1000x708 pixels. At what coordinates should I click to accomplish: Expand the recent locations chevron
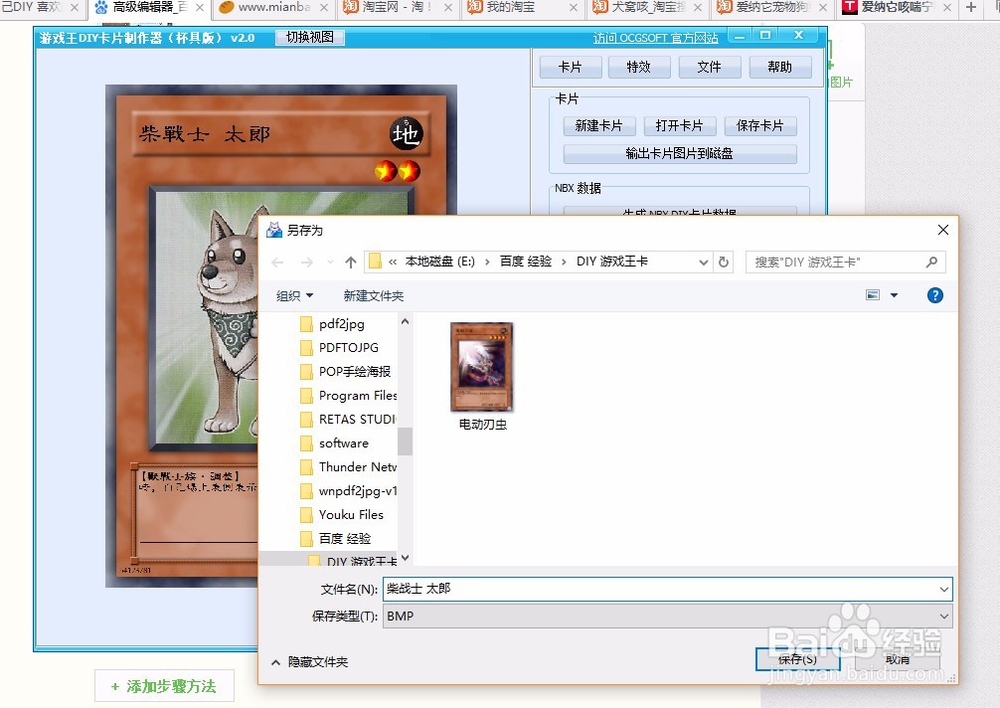pos(330,262)
